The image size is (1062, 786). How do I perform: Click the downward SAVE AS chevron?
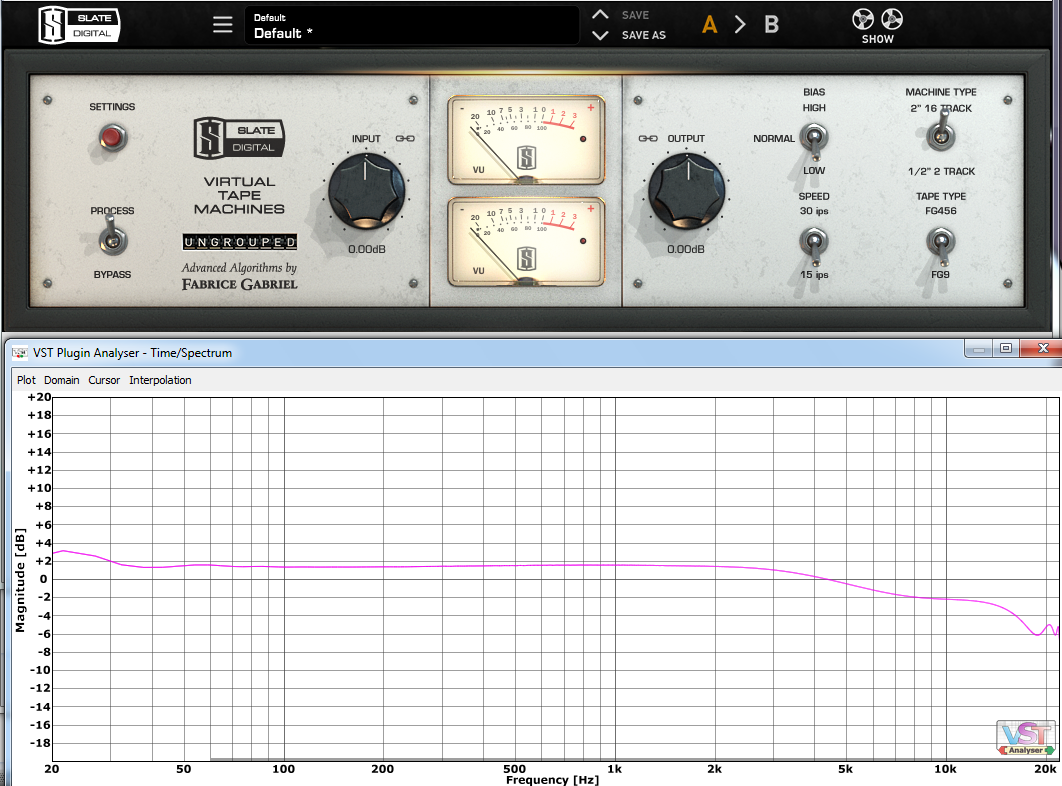click(x=600, y=34)
